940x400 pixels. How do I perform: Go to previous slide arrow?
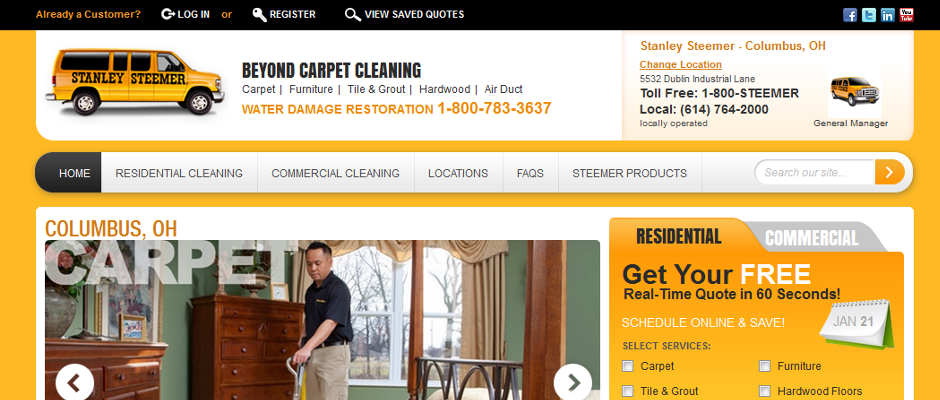75,383
